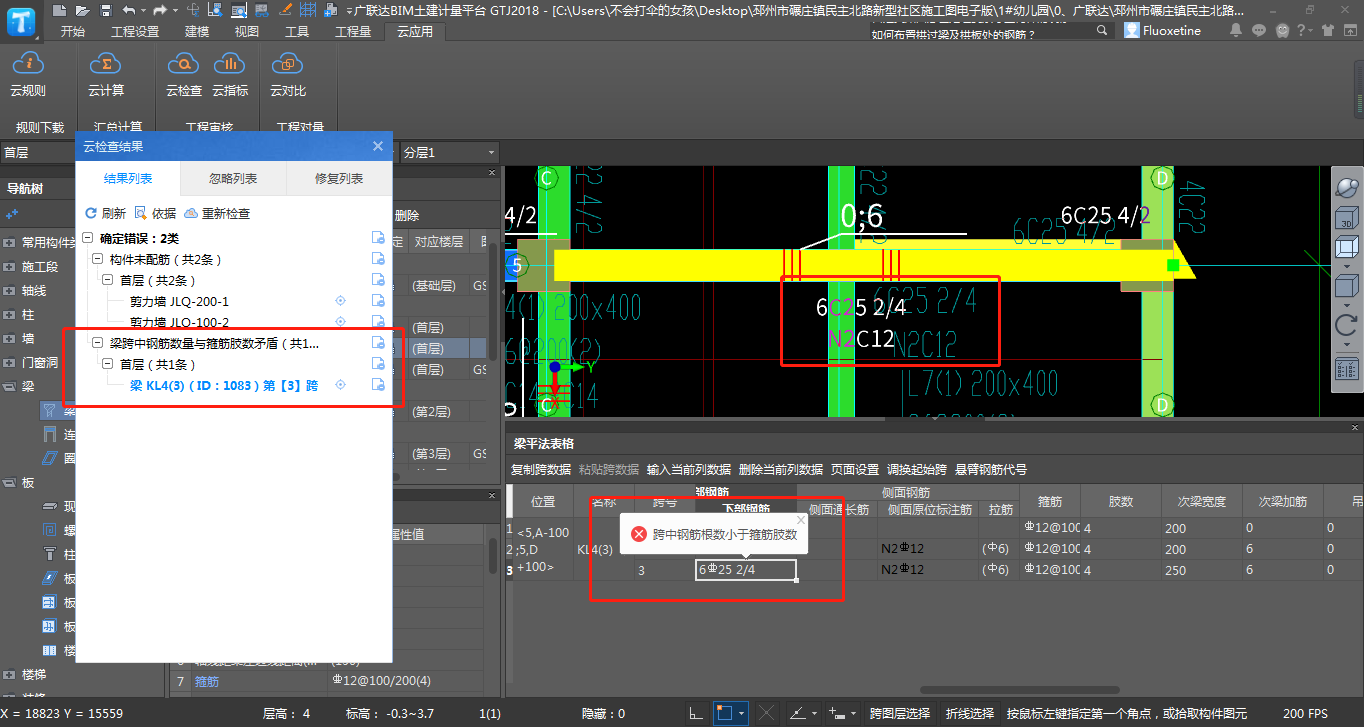The width and height of the screenshot is (1364, 727).
Task: Collapse the 构件未配筋 (共2条) node
Action: 98,259
